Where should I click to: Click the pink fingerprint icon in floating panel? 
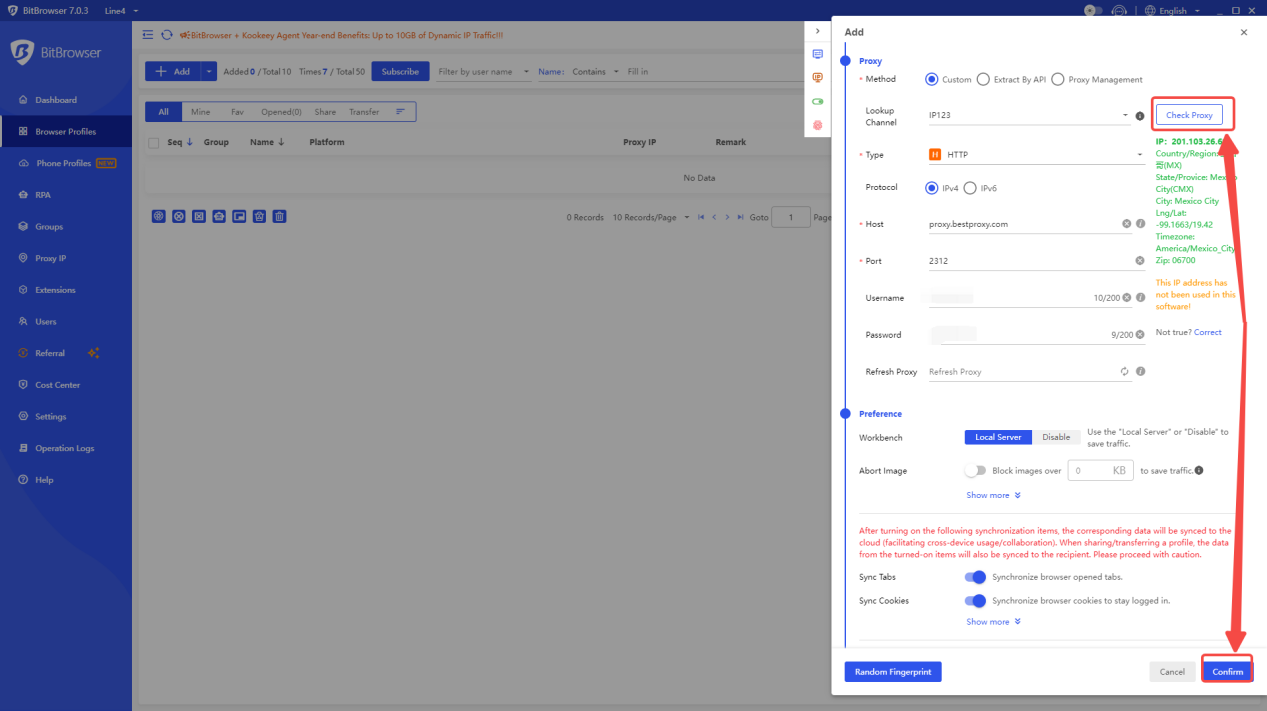pos(817,125)
